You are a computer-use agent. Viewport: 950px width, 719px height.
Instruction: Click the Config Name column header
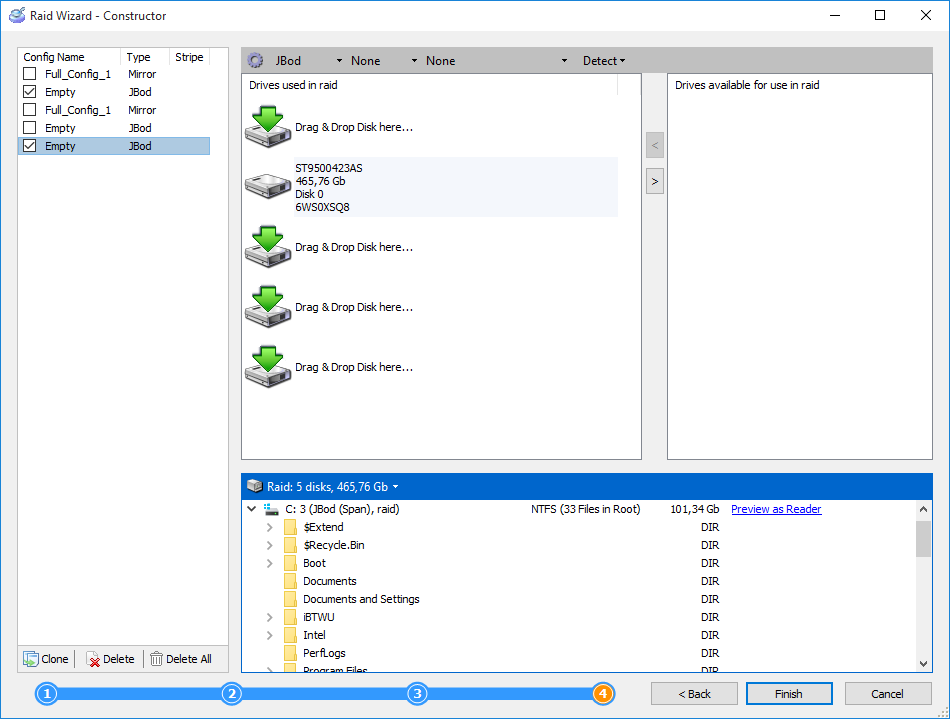[70, 57]
